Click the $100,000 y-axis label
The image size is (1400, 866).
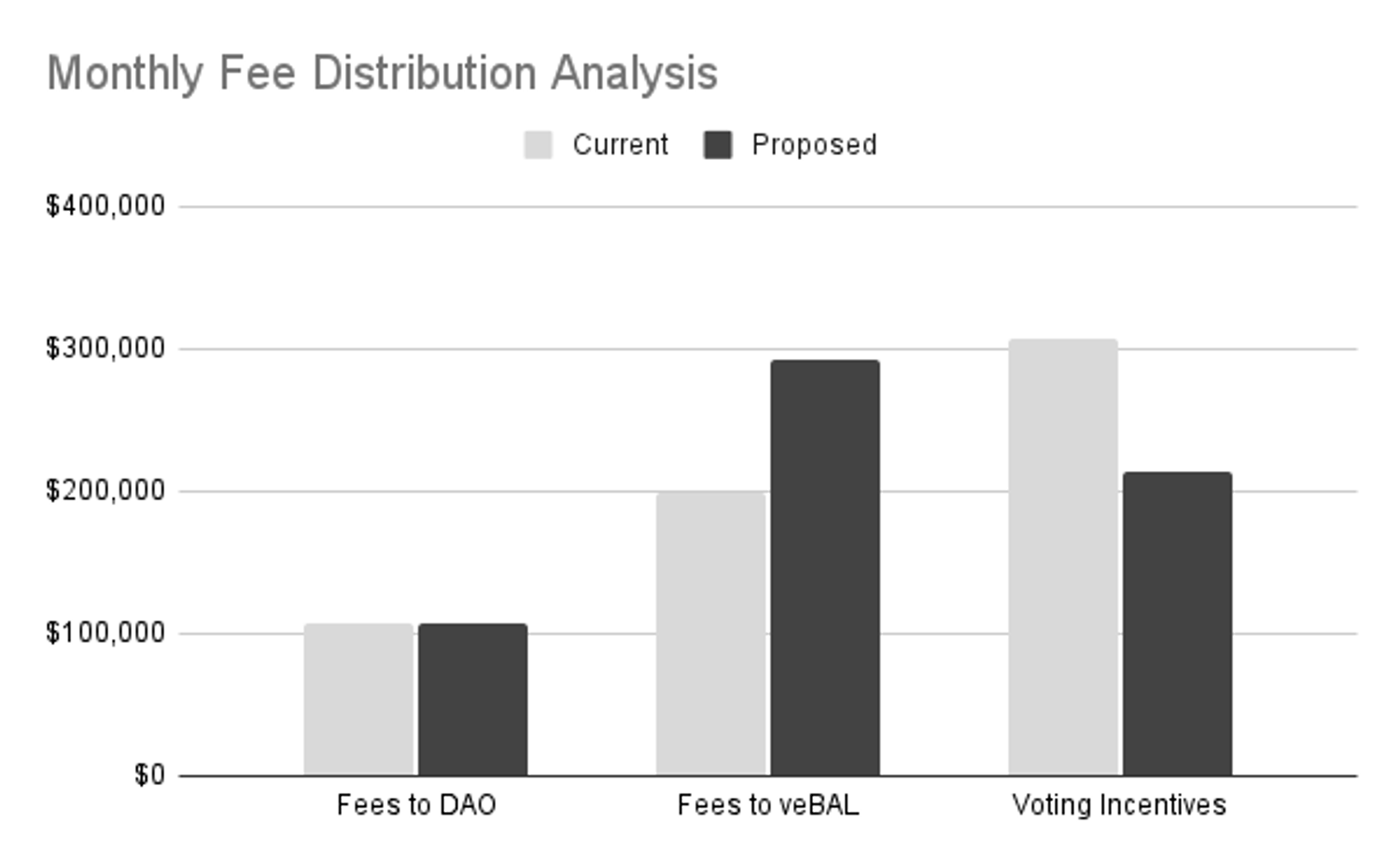(105, 633)
